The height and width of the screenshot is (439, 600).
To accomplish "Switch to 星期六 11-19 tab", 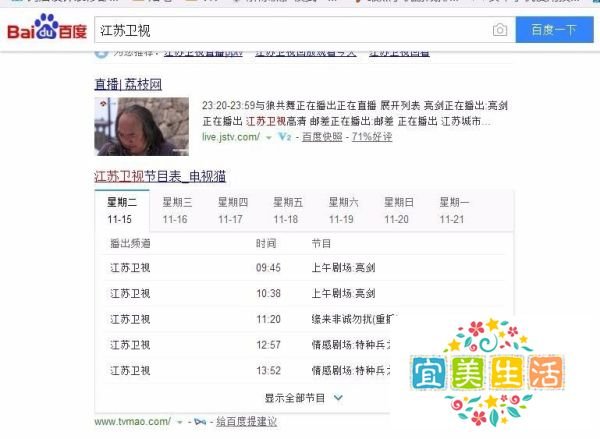I will click(x=343, y=211).
